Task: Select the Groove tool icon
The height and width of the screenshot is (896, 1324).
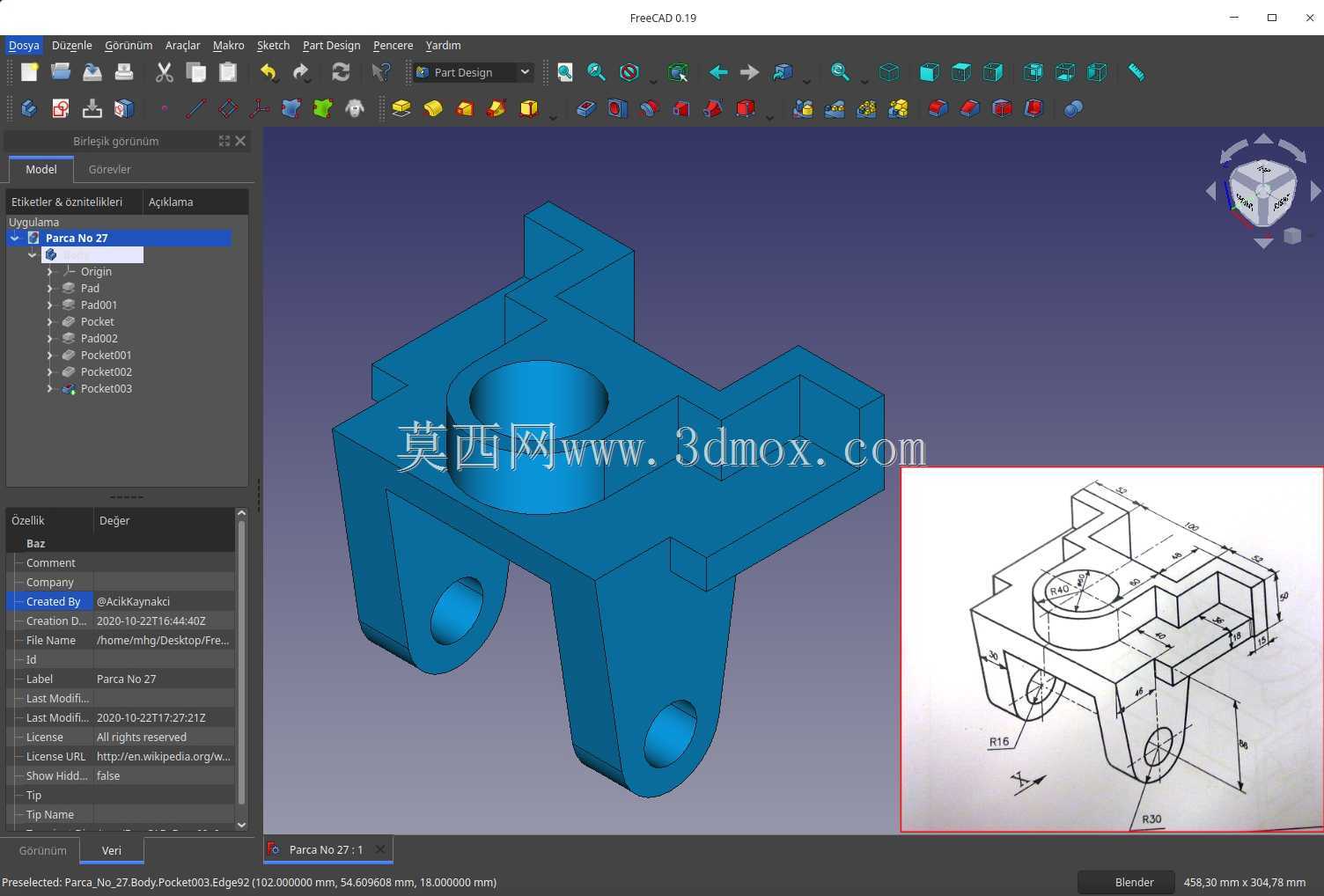Action: (649, 108)
